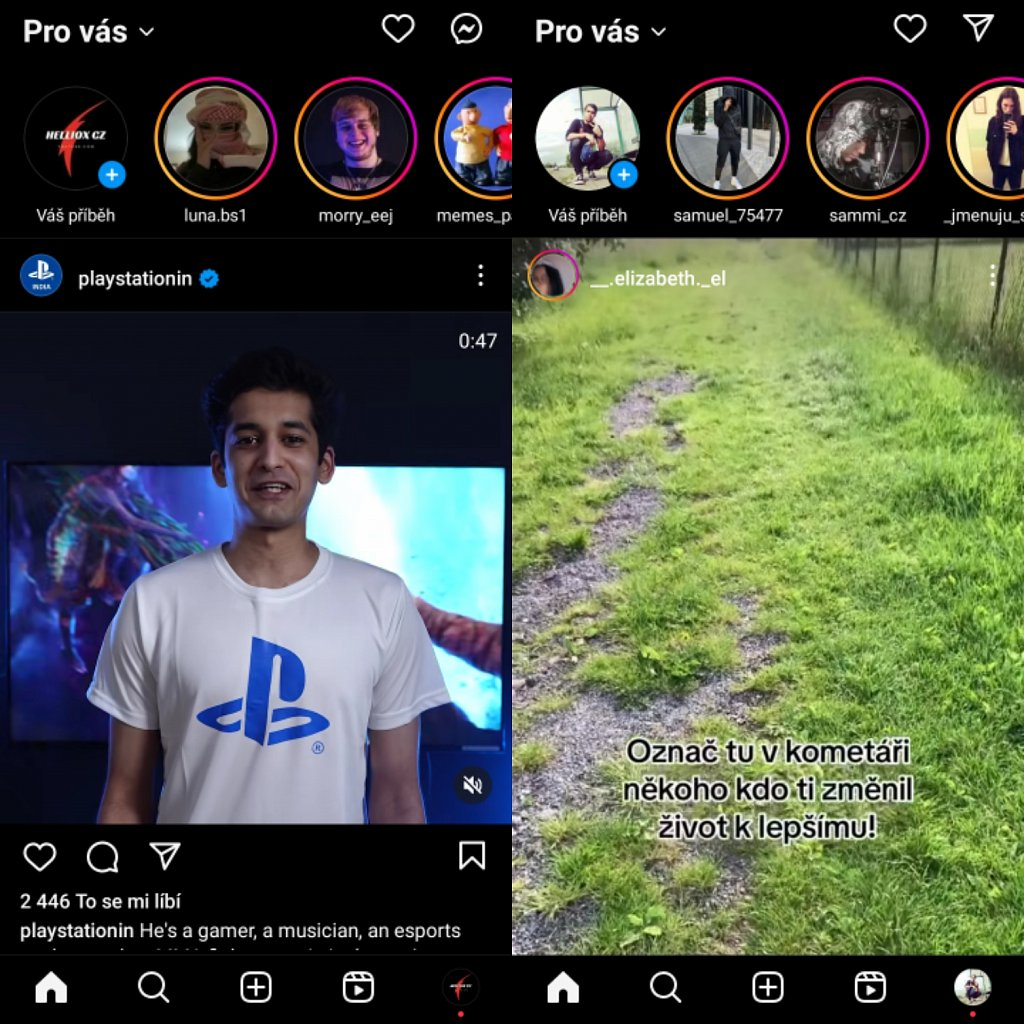View the memes_p story bubble
The width and height of the screenshot is (1024, 1024).
pos(473,138)
